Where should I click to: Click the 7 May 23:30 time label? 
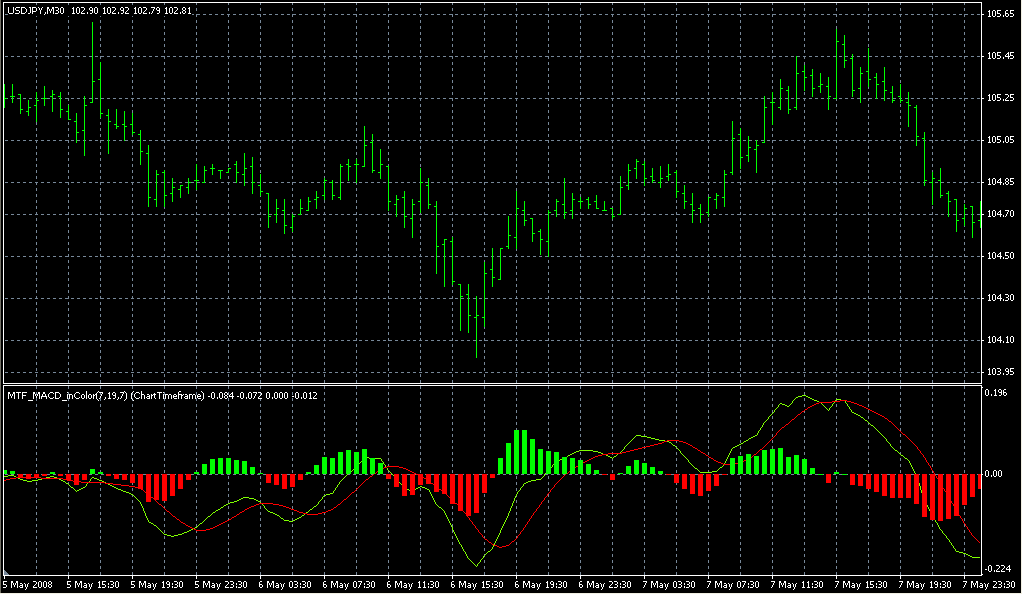click(x=990, y=584)
